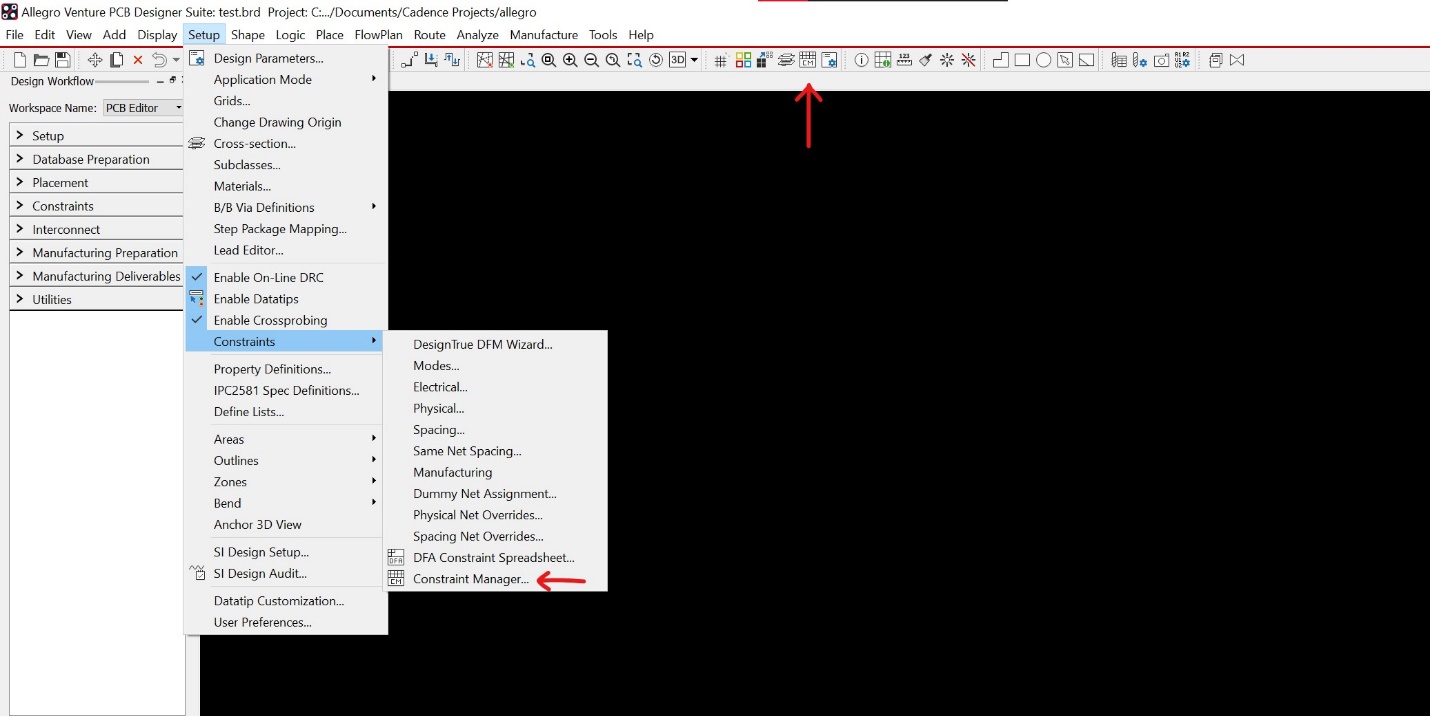Toggle the Grid display icon

click(x=721, y=60)
